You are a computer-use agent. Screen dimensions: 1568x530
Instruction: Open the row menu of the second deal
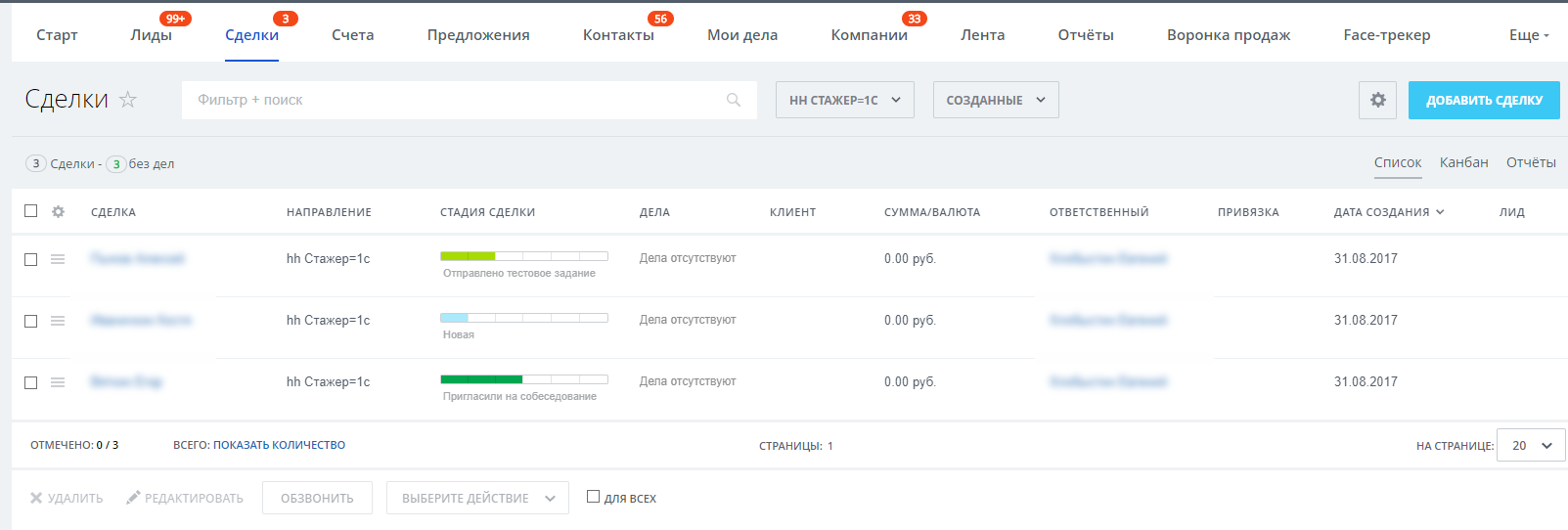tap(58, 321)
